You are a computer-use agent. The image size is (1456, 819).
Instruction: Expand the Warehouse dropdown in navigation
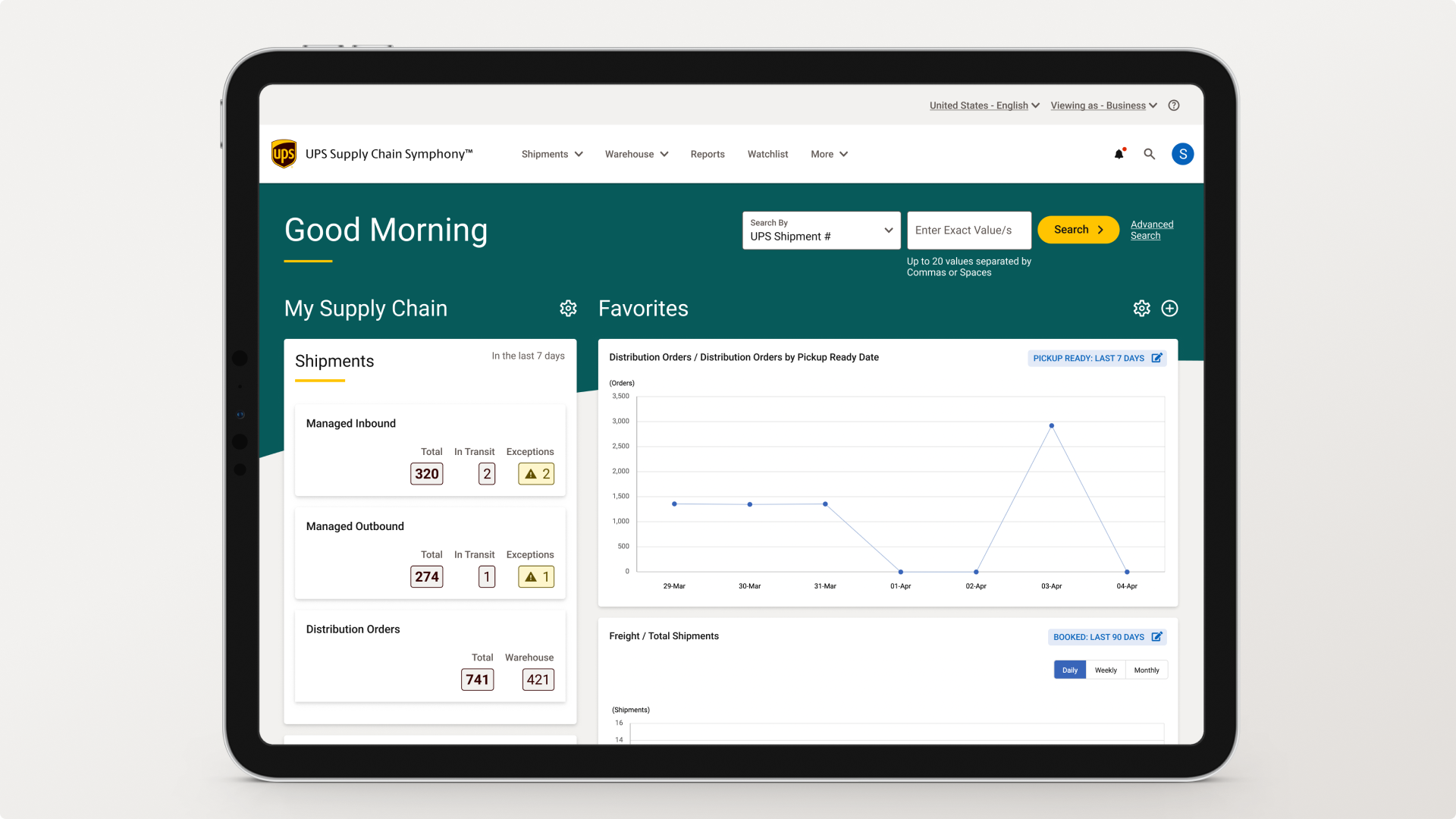pos(636,154)
